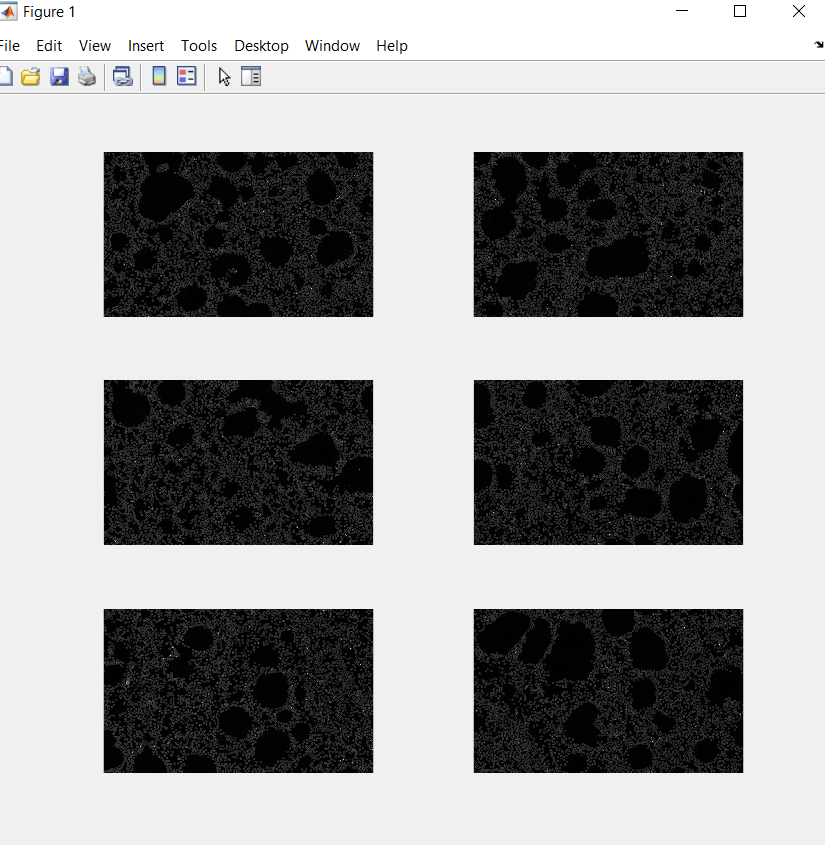Screen dimensions: 825x845
Task: Click the MATLAB logo in title bar
Action: (x=10, y=11)
